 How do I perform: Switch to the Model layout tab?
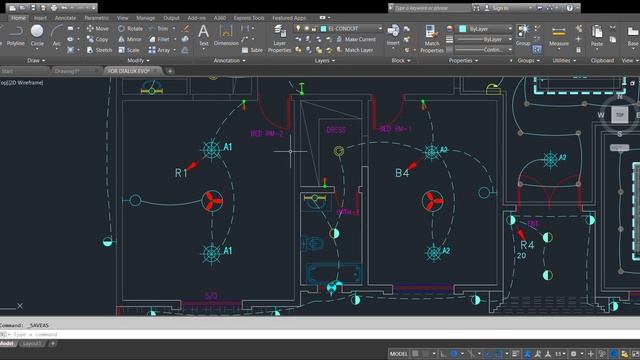point(7,343)
